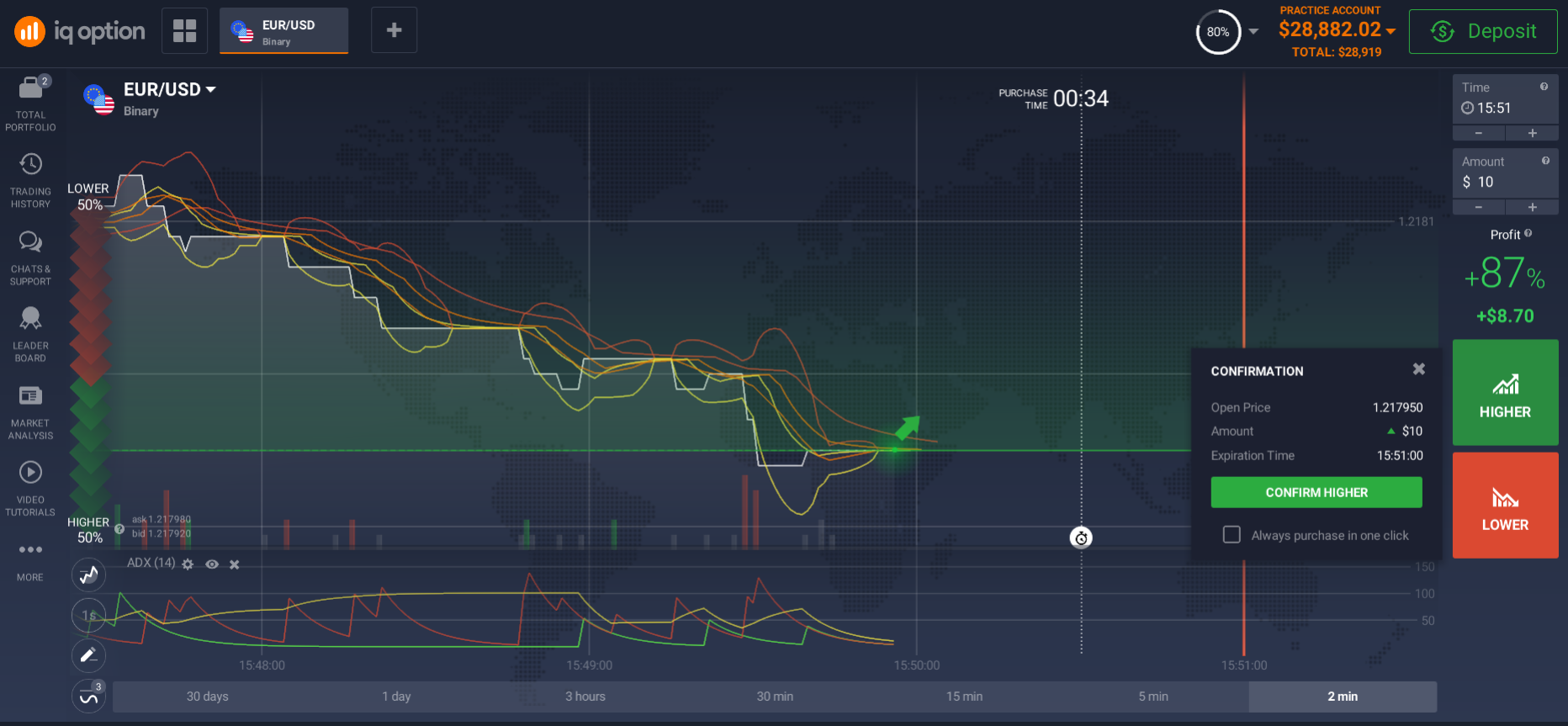Viewport: 1568px width, 726px height.
Task: Click the ADX (14) indicator label
Action: coord(151,563)
